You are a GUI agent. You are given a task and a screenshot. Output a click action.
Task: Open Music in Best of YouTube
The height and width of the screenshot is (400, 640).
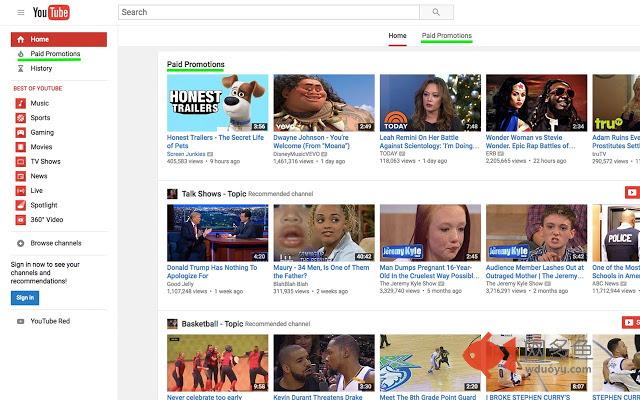coord(39,103)
